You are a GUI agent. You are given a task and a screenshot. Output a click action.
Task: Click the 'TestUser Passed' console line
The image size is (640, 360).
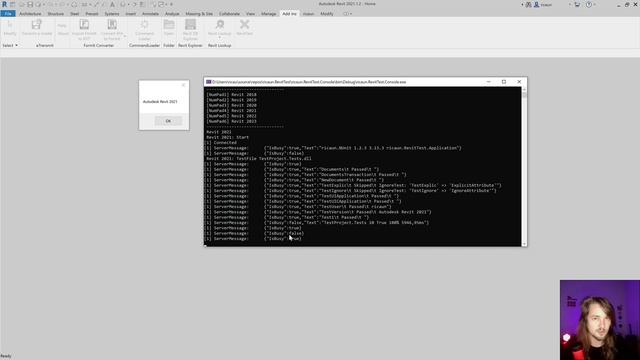(x=298, y=207)
